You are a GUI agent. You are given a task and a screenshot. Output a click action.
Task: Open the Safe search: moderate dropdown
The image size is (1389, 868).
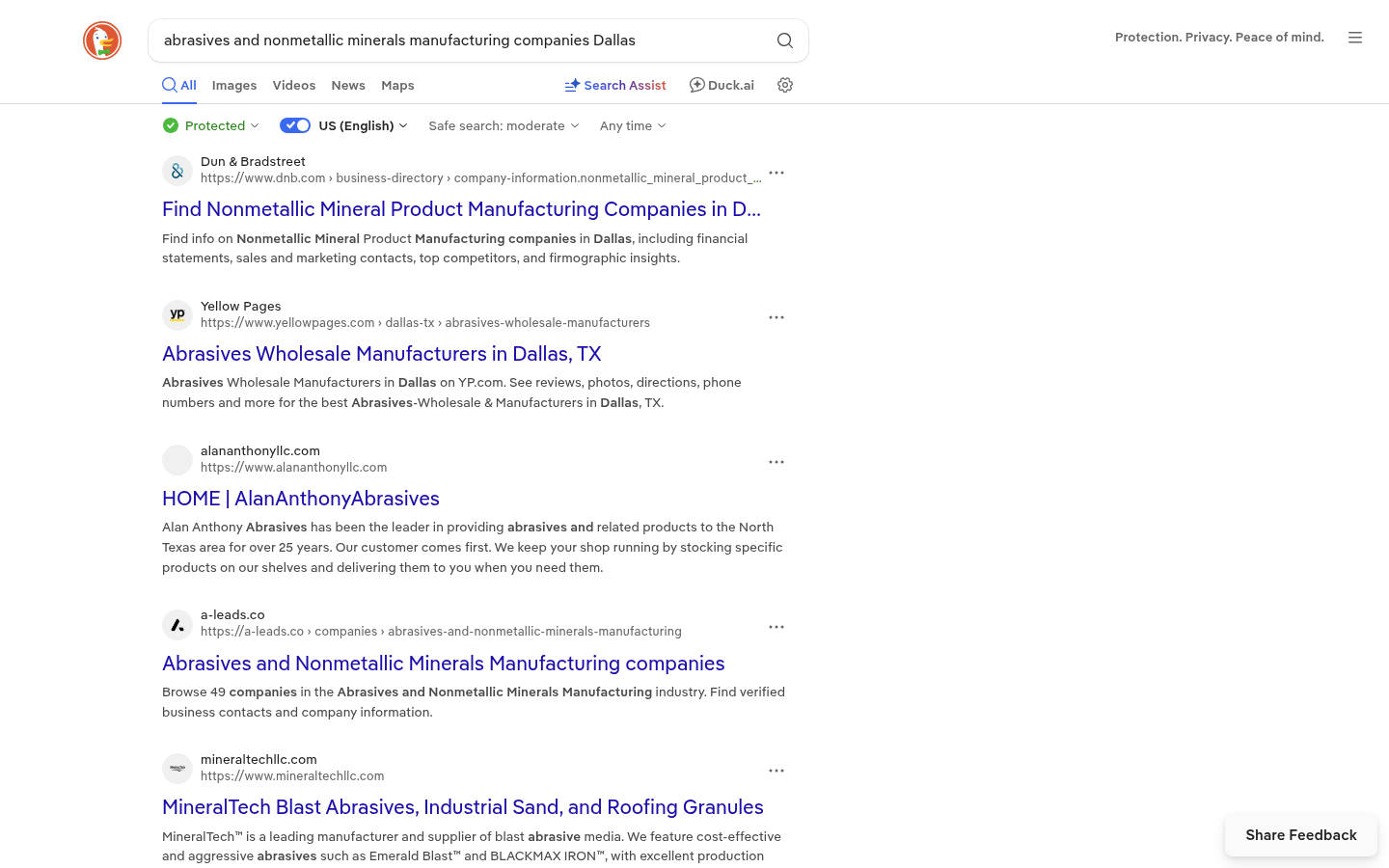(504, 125)
